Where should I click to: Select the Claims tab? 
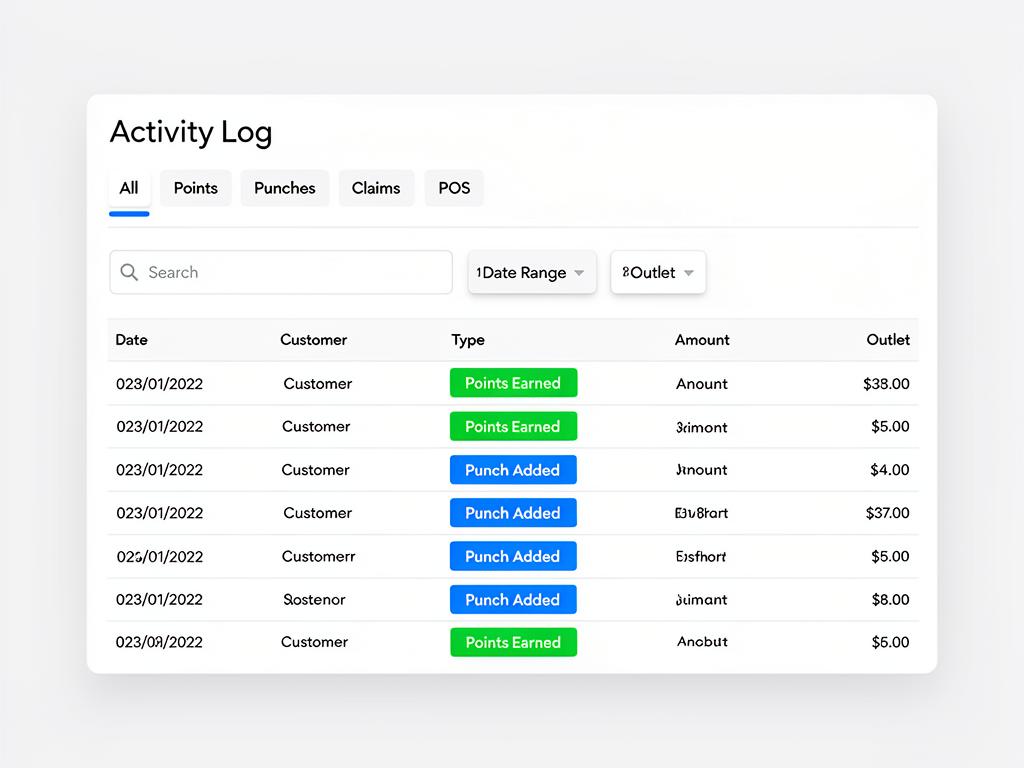[x=376, y=188]
